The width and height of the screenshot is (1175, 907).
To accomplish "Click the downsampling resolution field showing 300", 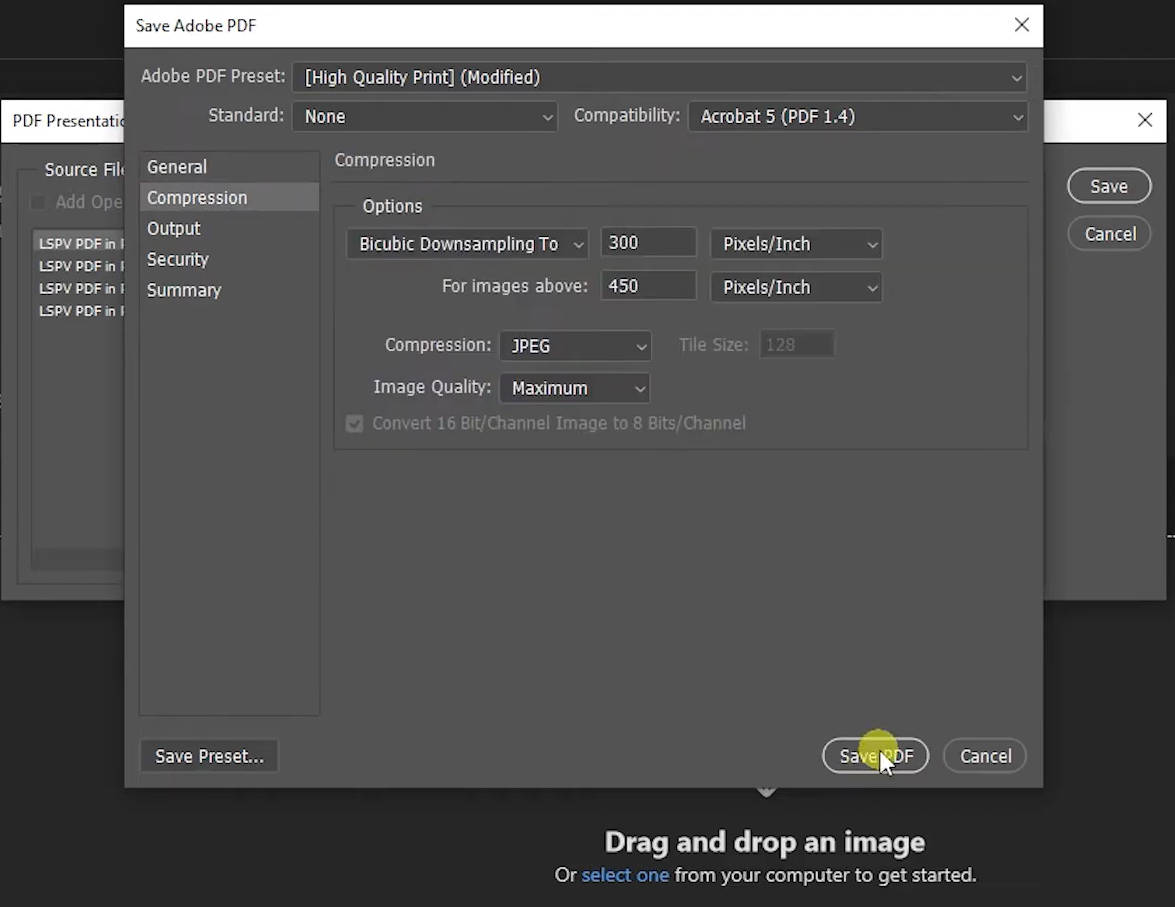I will pos(649,243).
